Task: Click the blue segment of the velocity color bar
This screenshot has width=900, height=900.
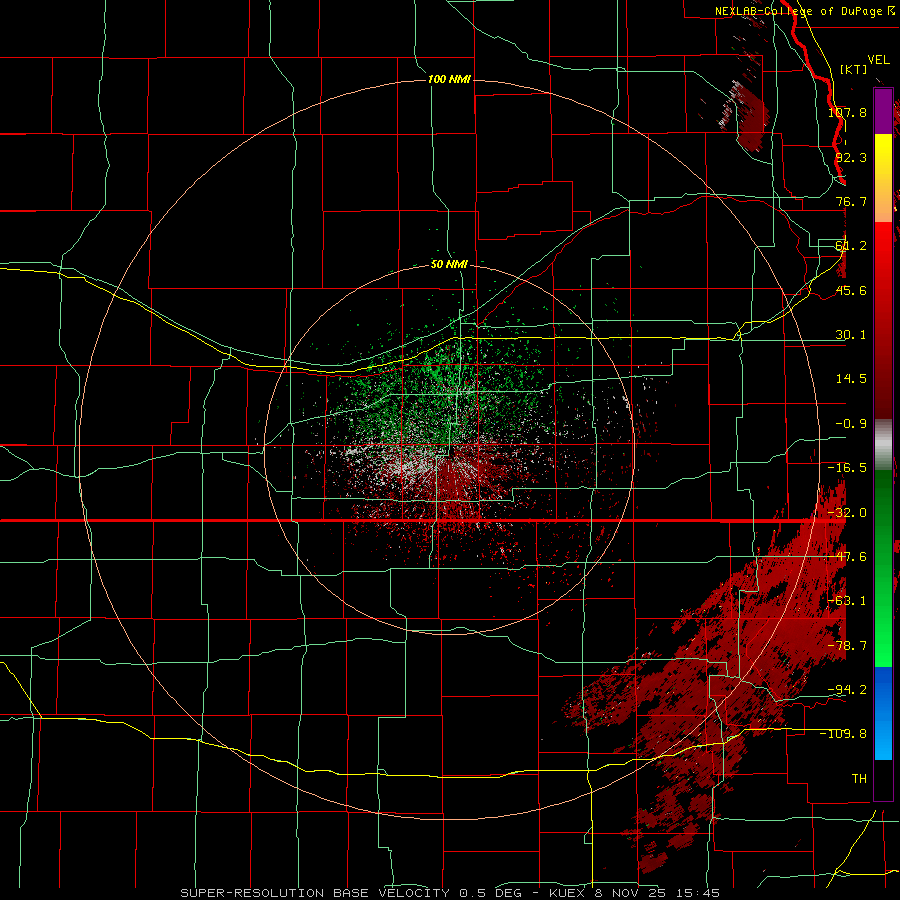Action: point(883,713)
